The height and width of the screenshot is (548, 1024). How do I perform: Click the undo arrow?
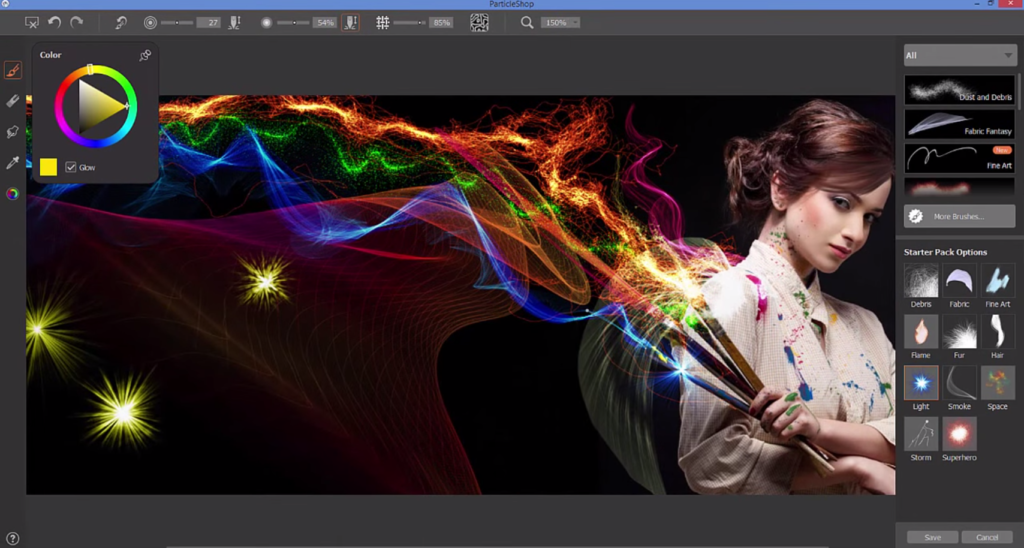tap(55, 22)
